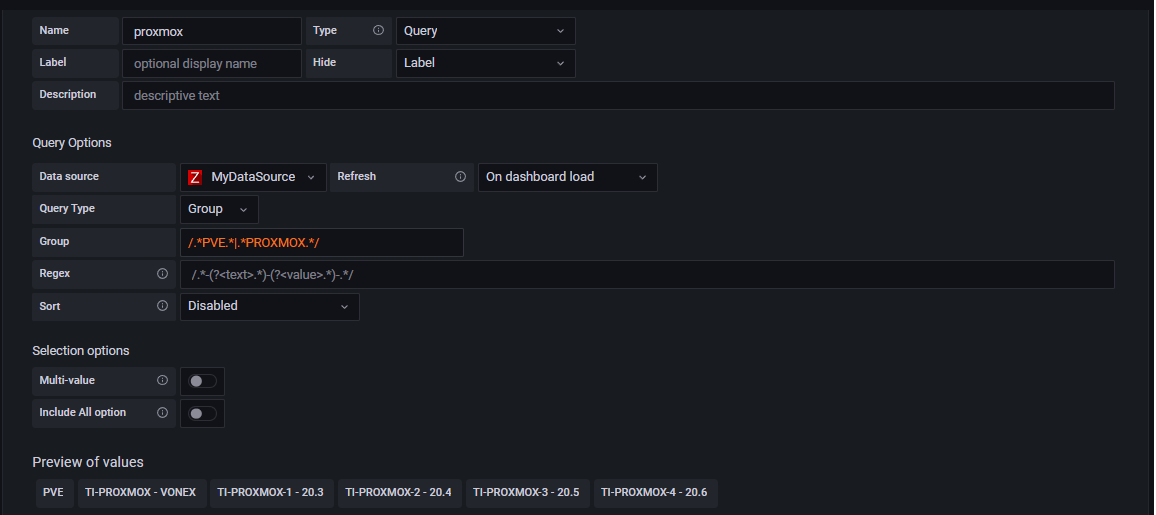Click the red Zabbix data source icon
This screenshot has width=1156, height=515.
click(x=195, y=177)
